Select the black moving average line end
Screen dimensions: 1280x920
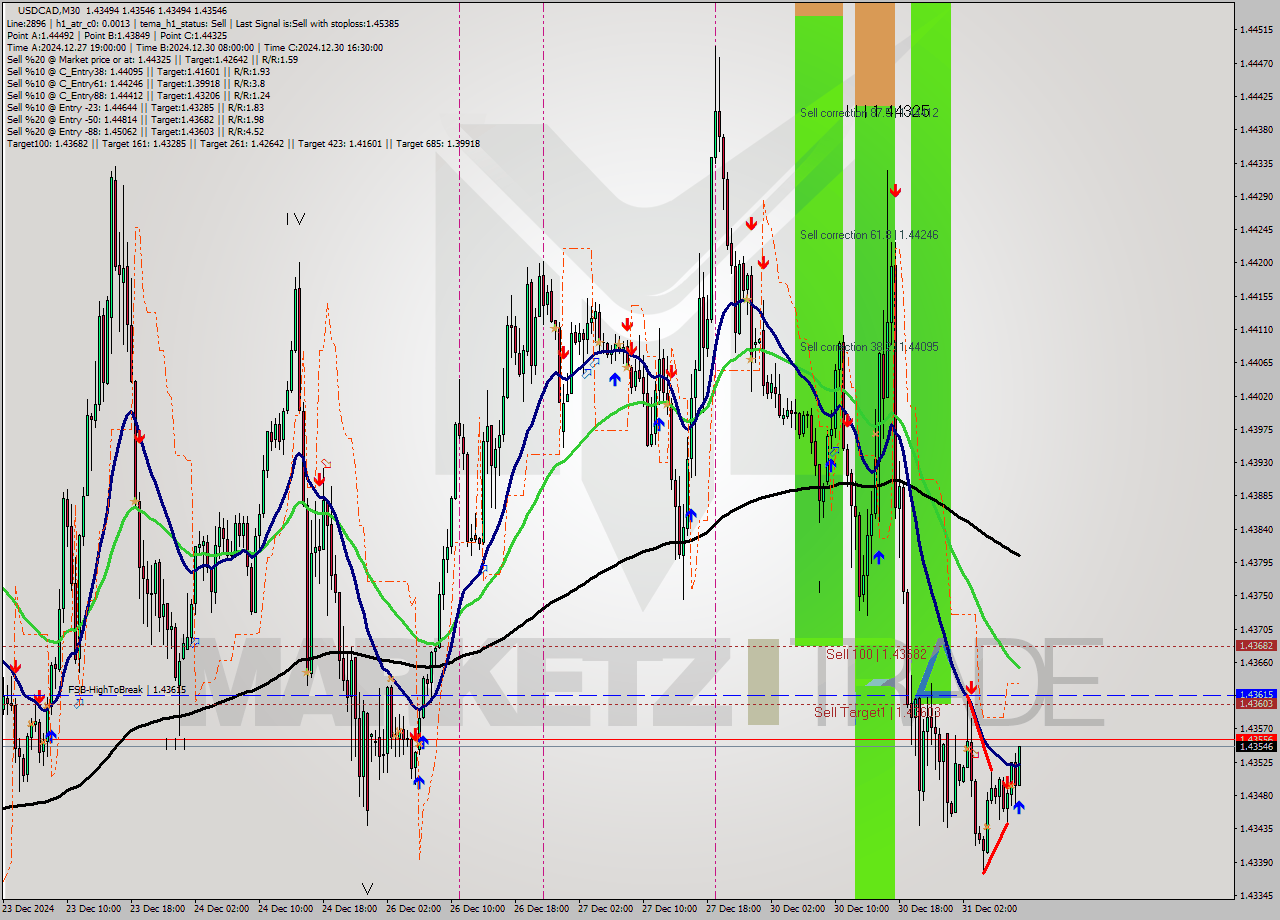point(1018,554)
